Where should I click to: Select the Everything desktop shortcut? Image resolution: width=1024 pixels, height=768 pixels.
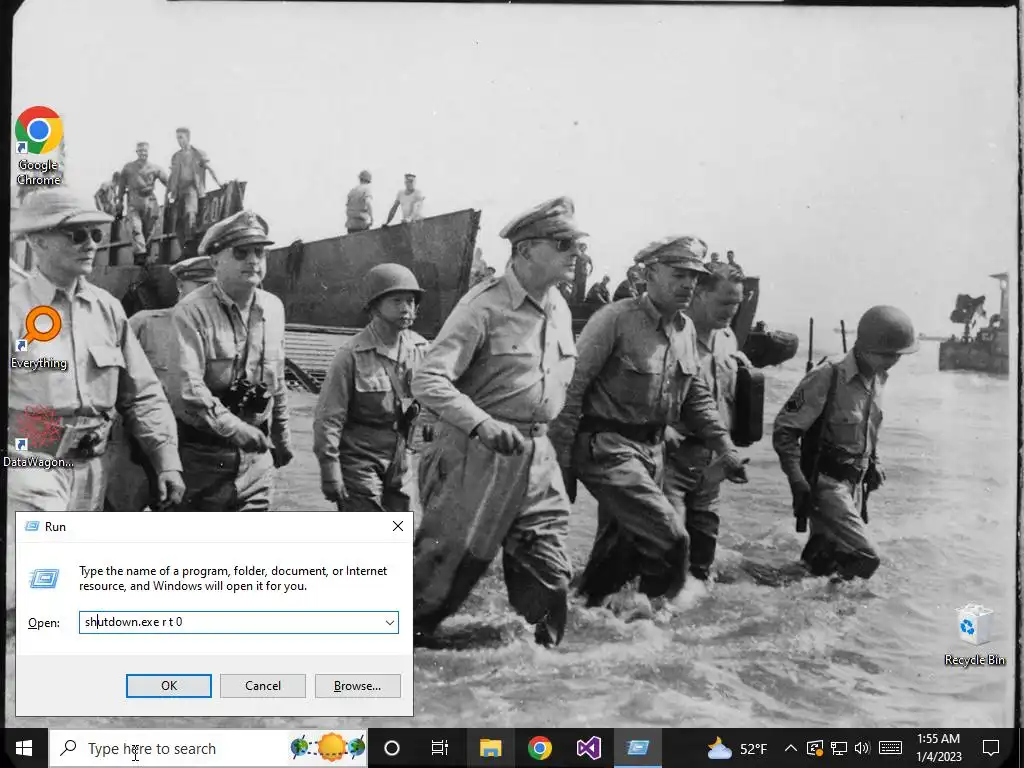[x=39, y=338]
